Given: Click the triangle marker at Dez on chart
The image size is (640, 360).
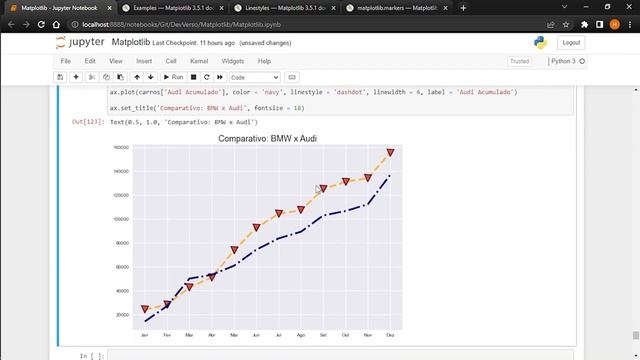Looking at the screenshot, I should click(x=390, y=152).
